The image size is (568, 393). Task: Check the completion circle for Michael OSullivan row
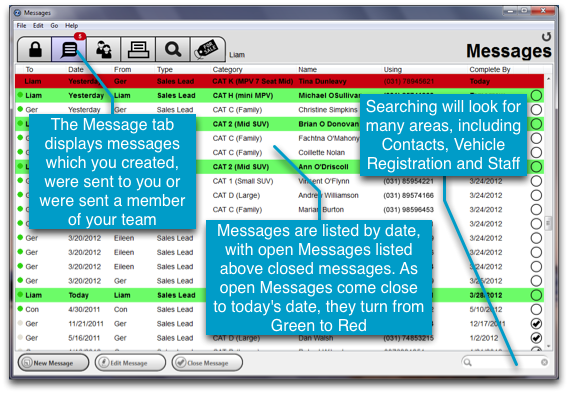click(x=536, y=96)
